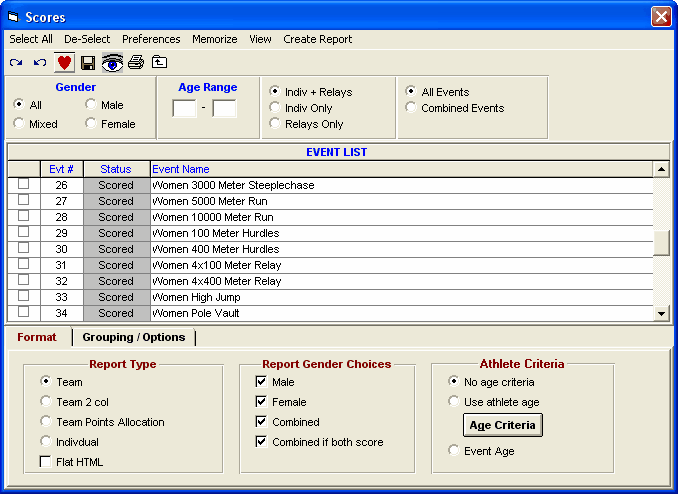Click the event list scrollbar thumb

click(x=661, y=243)
